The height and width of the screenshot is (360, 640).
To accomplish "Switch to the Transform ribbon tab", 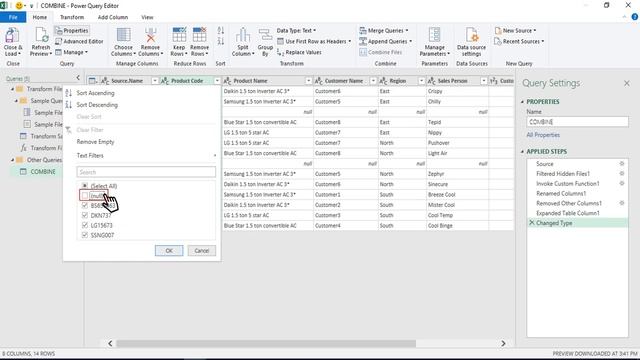I will 72,17.
